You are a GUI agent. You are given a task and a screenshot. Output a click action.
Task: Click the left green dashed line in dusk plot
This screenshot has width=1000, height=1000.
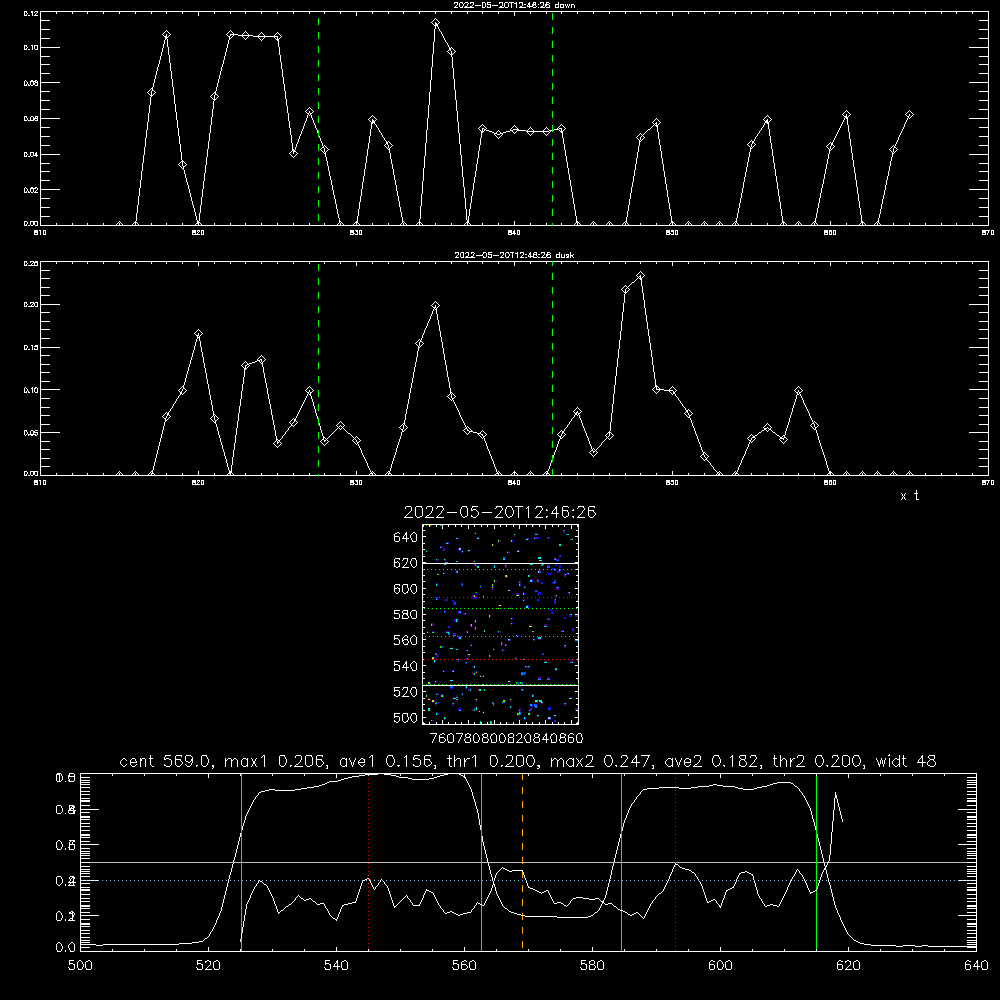(318, 369)
